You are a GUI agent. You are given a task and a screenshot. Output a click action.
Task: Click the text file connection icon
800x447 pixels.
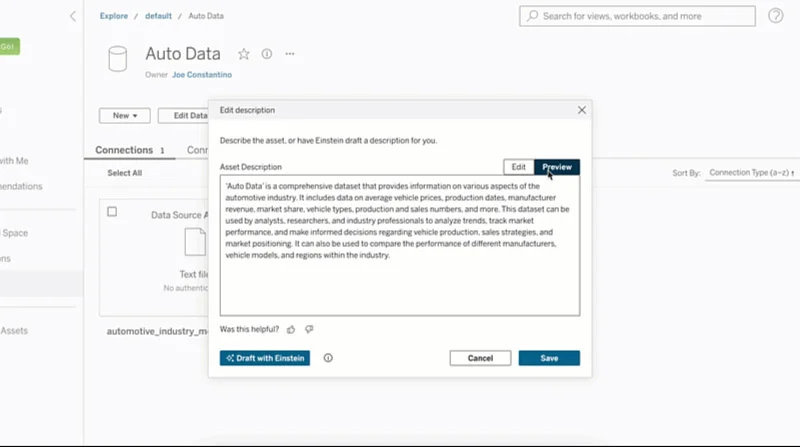(194, 243)
